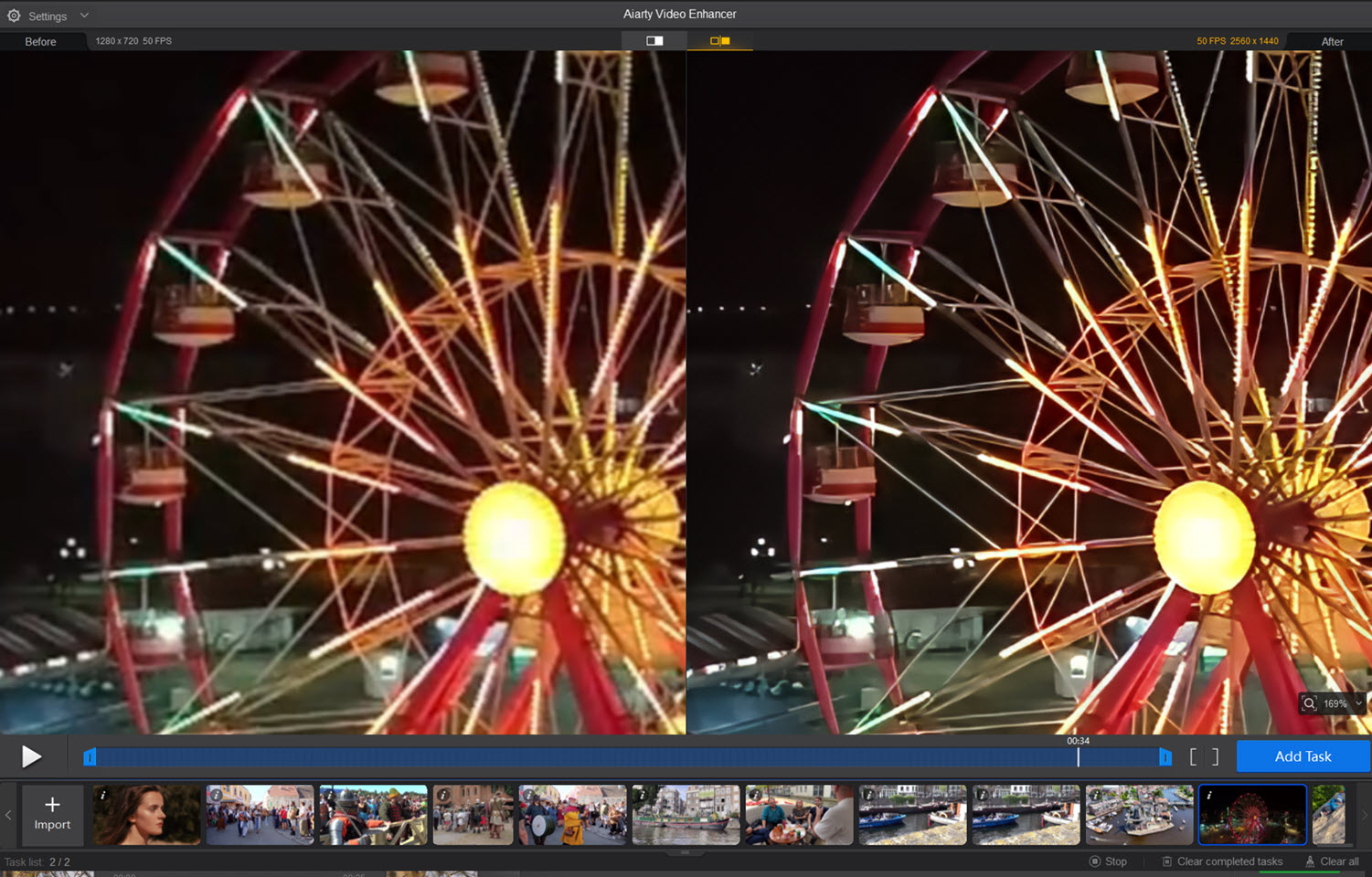Set the out-point right bracket marker
The image size is (1372, 877).
tap(1216, 756)
